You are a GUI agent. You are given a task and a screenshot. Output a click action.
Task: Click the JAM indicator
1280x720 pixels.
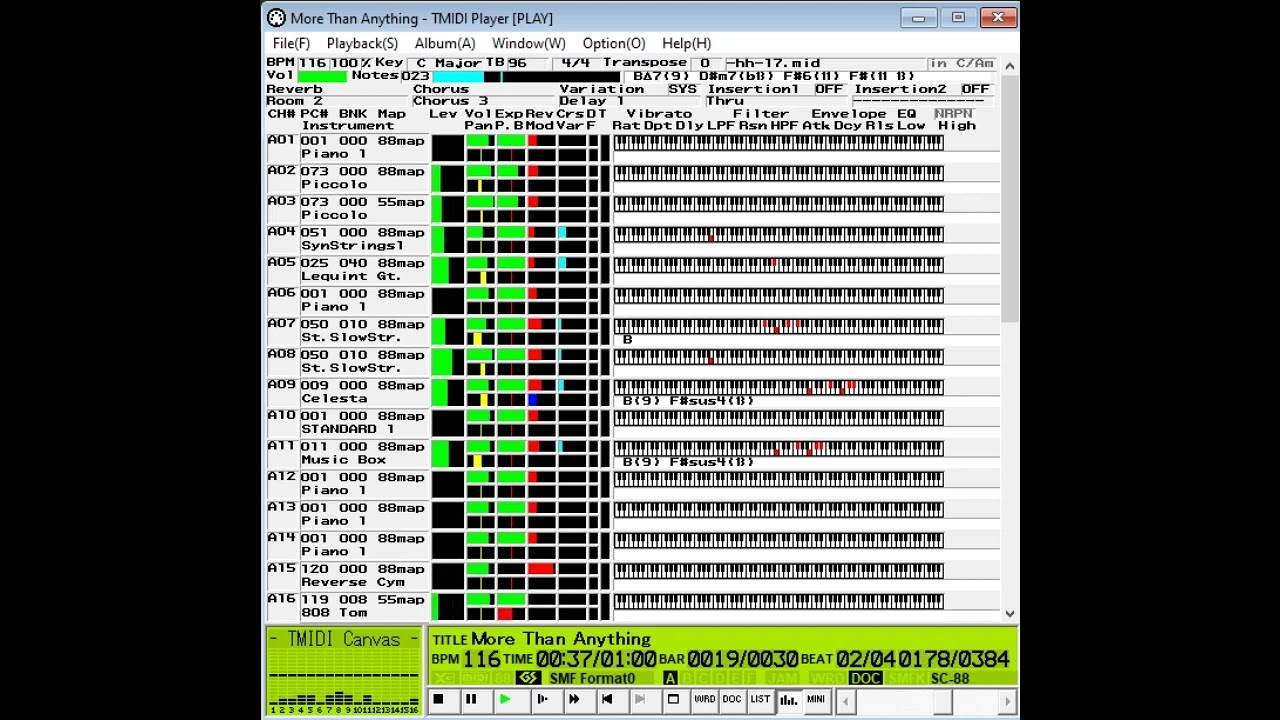click(x=782, y=679)
